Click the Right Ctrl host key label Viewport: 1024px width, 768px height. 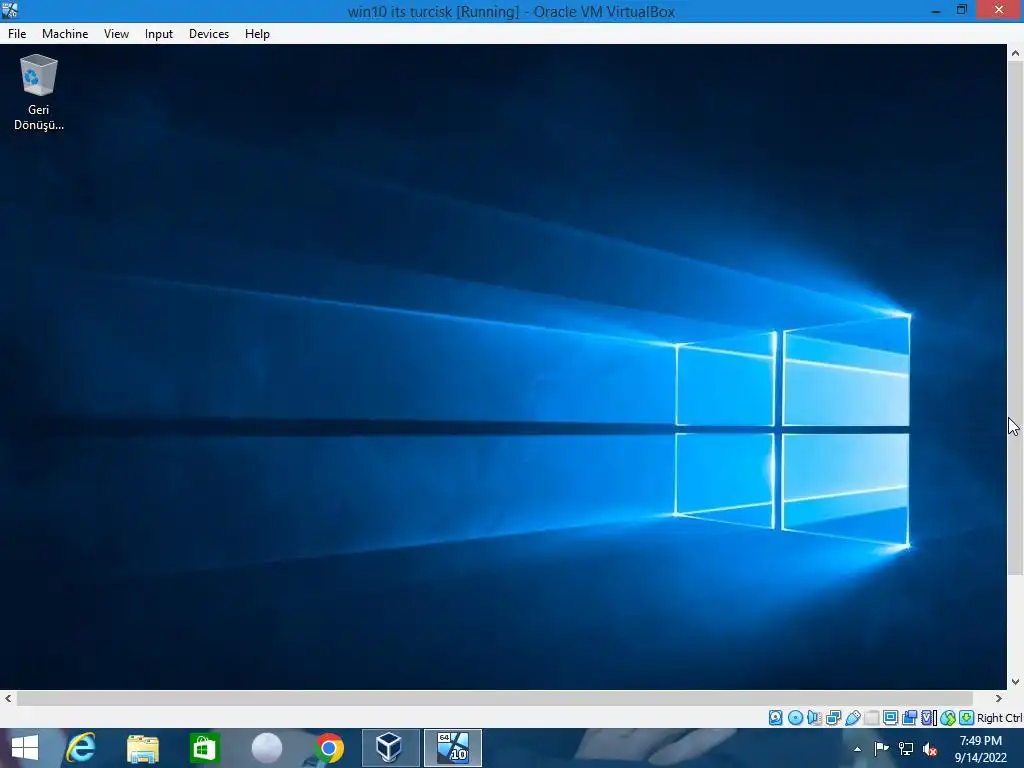[x=1000, y=718]
